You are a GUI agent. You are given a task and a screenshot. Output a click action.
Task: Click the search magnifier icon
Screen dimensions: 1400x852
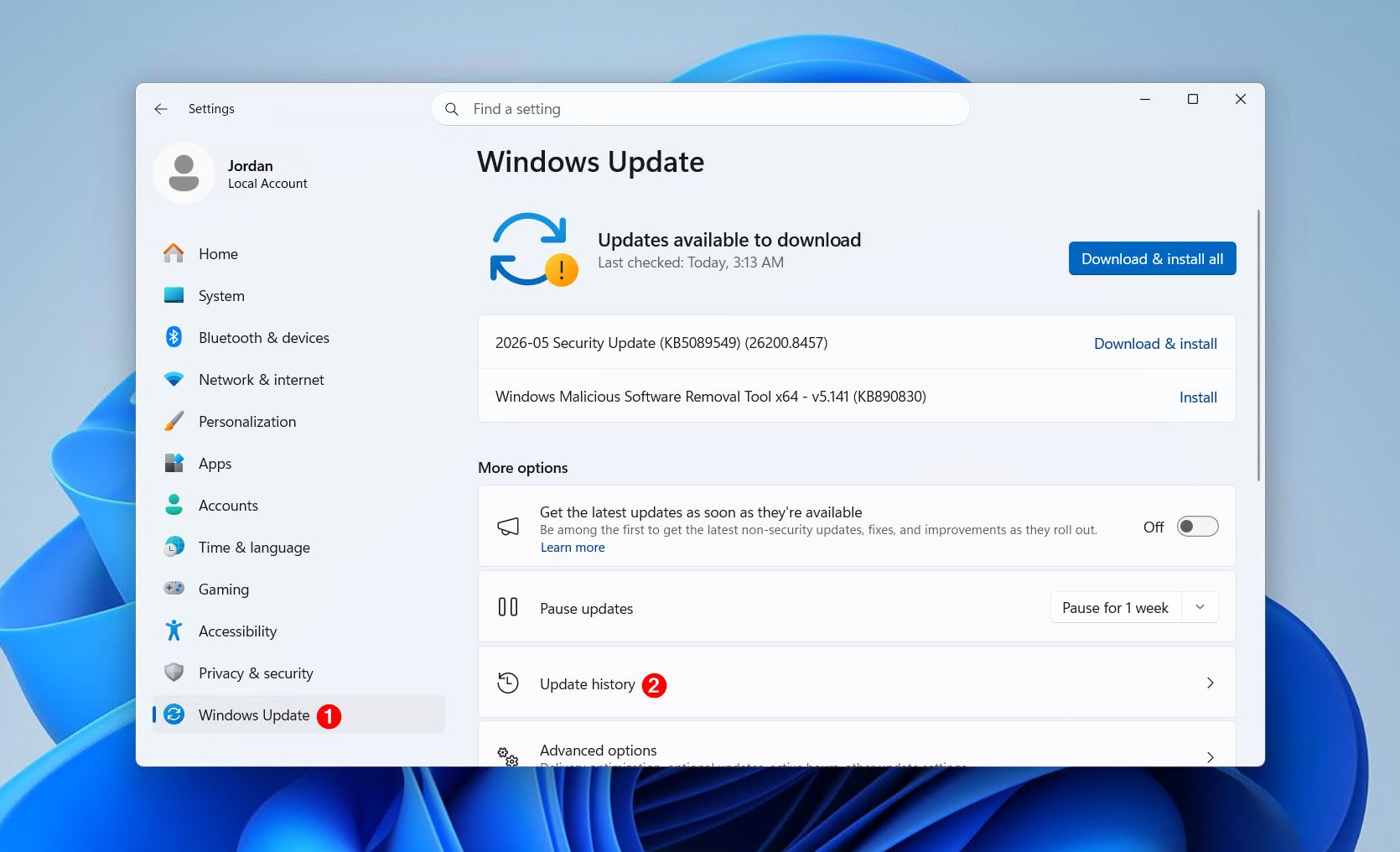coord(452,109)
